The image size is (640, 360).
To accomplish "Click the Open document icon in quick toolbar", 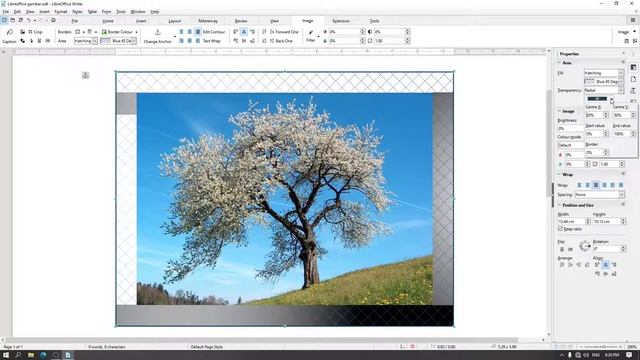I will tap(13, 20).
